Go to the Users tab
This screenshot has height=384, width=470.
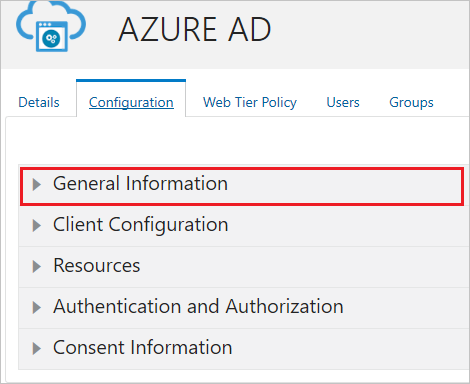pyautogui.click(x=343, y=102)
